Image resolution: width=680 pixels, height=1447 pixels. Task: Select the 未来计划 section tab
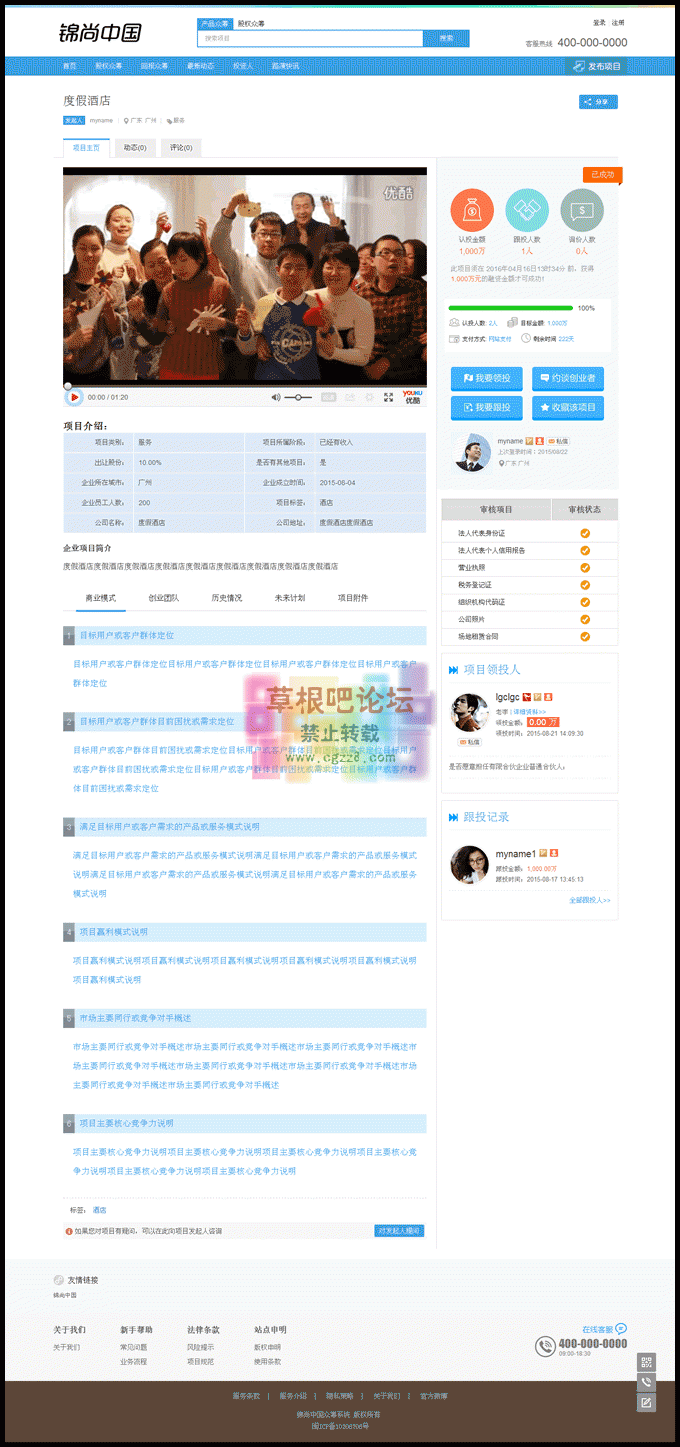(x=289, y=598)
